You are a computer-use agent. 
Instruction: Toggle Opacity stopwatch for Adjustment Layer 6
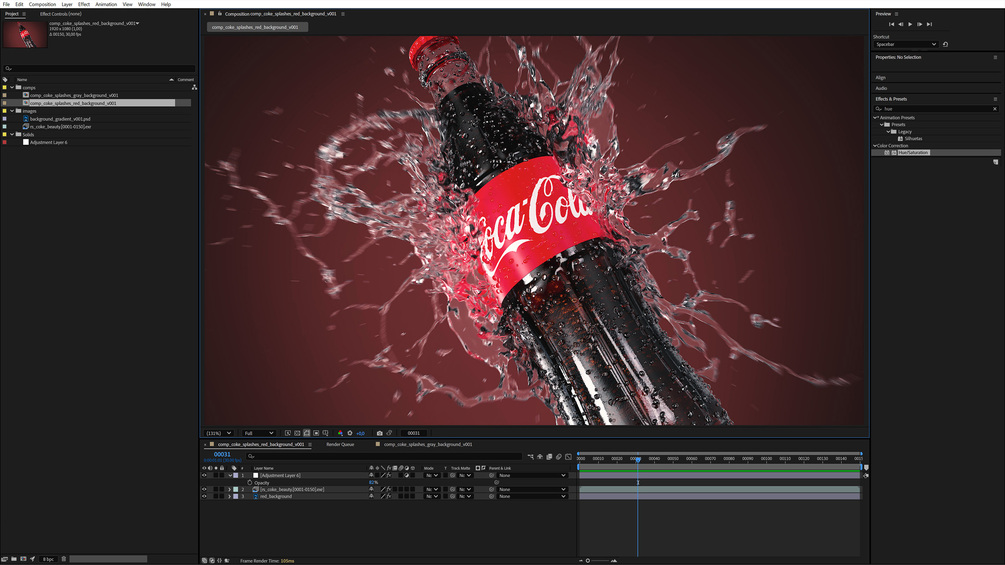(x=249, y=482)
